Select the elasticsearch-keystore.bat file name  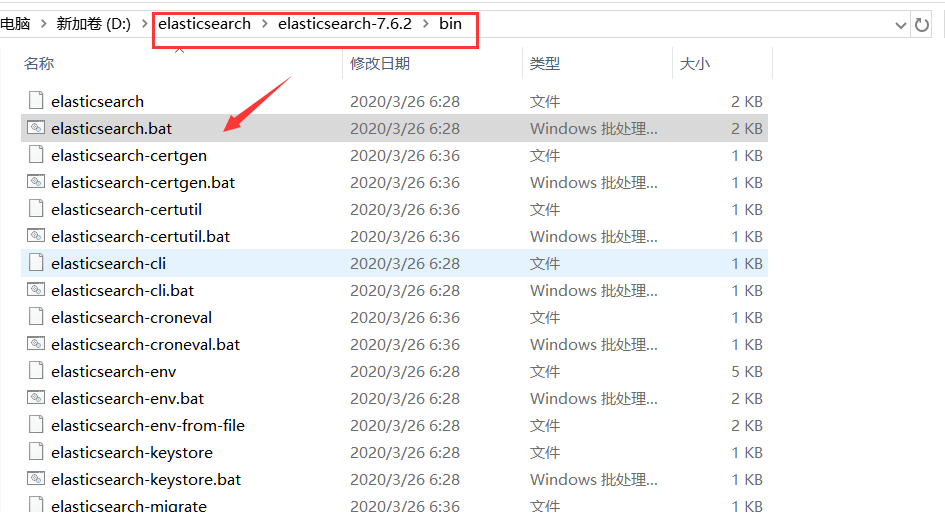point(146,480)
